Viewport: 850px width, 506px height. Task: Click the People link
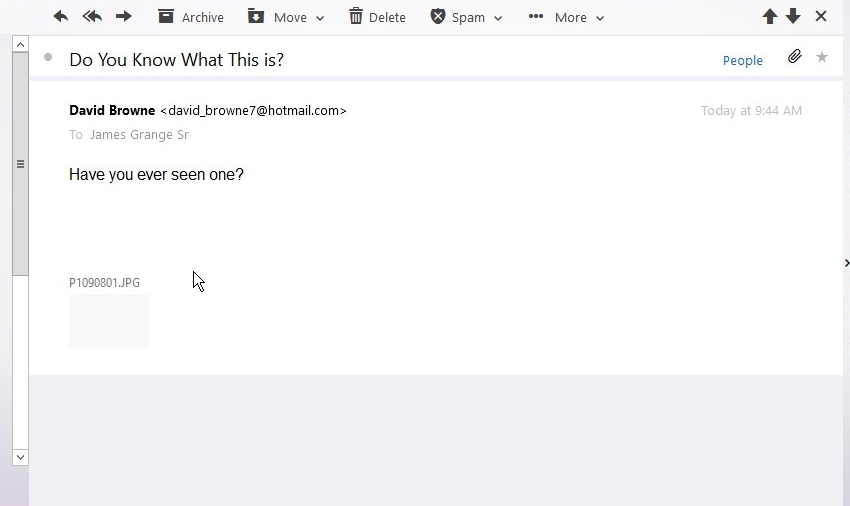[x=743, y=60]
